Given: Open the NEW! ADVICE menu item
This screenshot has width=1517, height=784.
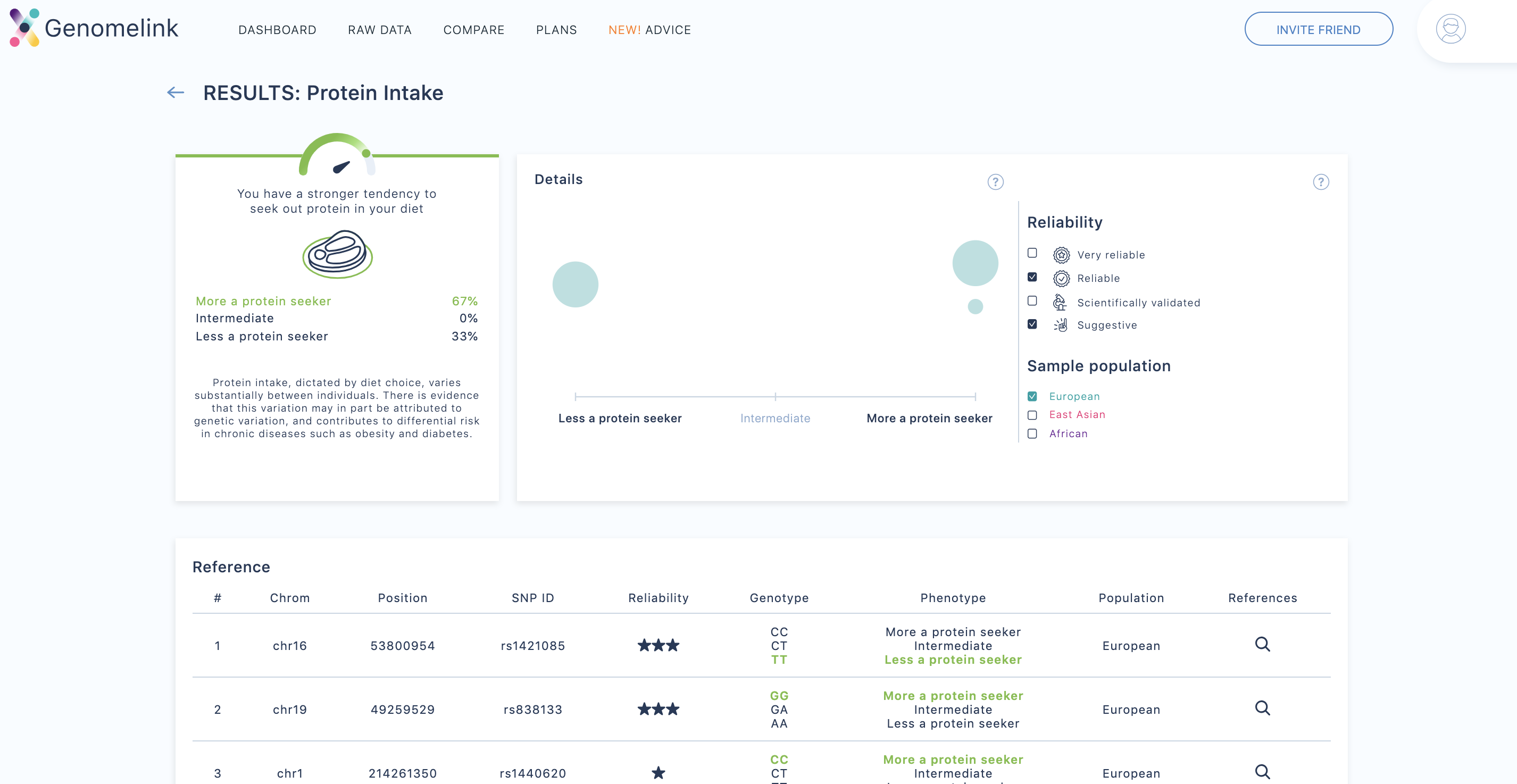Looking at the screenshot, I should click(x=649, y=29).
